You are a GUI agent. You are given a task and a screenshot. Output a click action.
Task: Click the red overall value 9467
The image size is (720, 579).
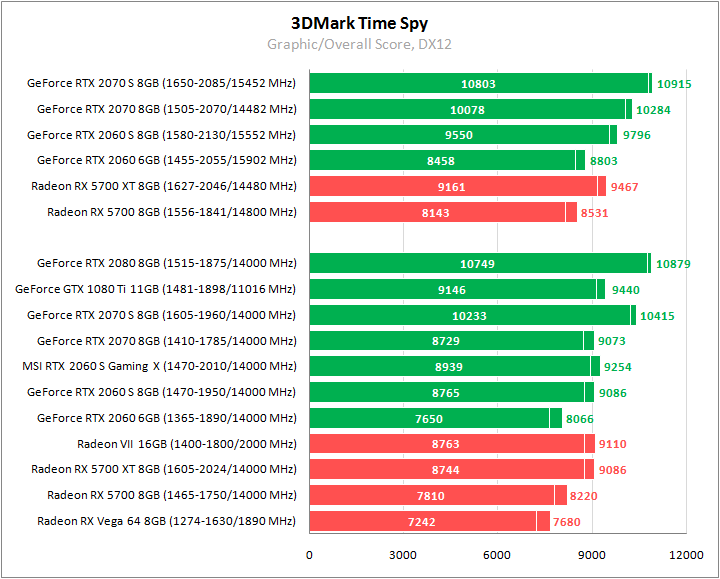tap(624, 187)
